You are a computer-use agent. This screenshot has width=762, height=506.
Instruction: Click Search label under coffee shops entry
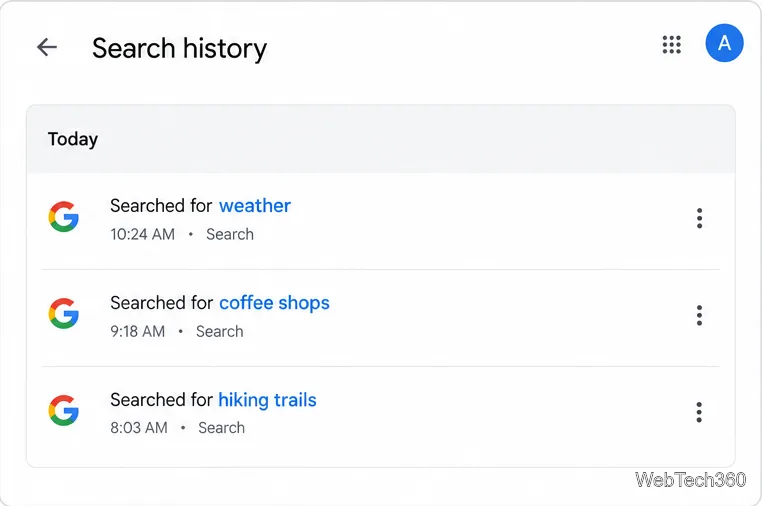220,332
